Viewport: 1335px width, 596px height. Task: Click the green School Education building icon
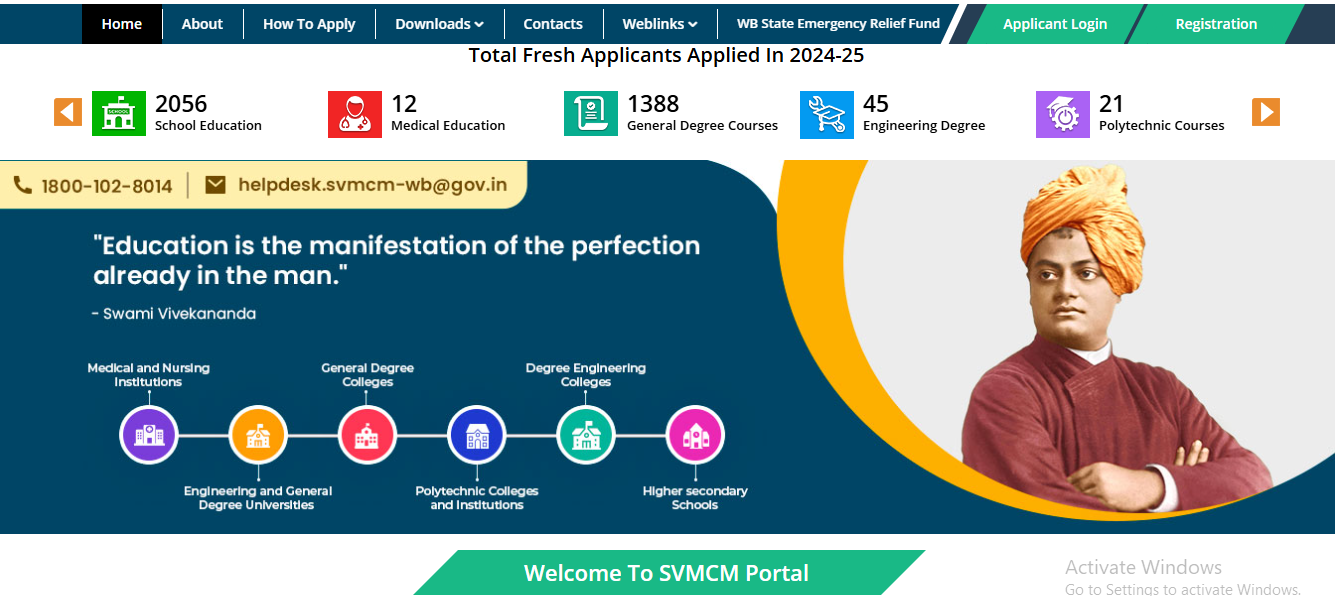(x=119, y=114)
